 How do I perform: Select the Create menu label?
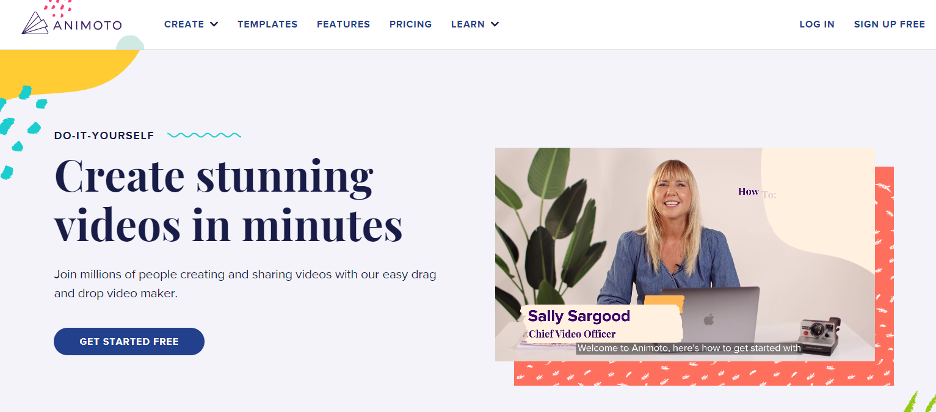click(184, 24)
